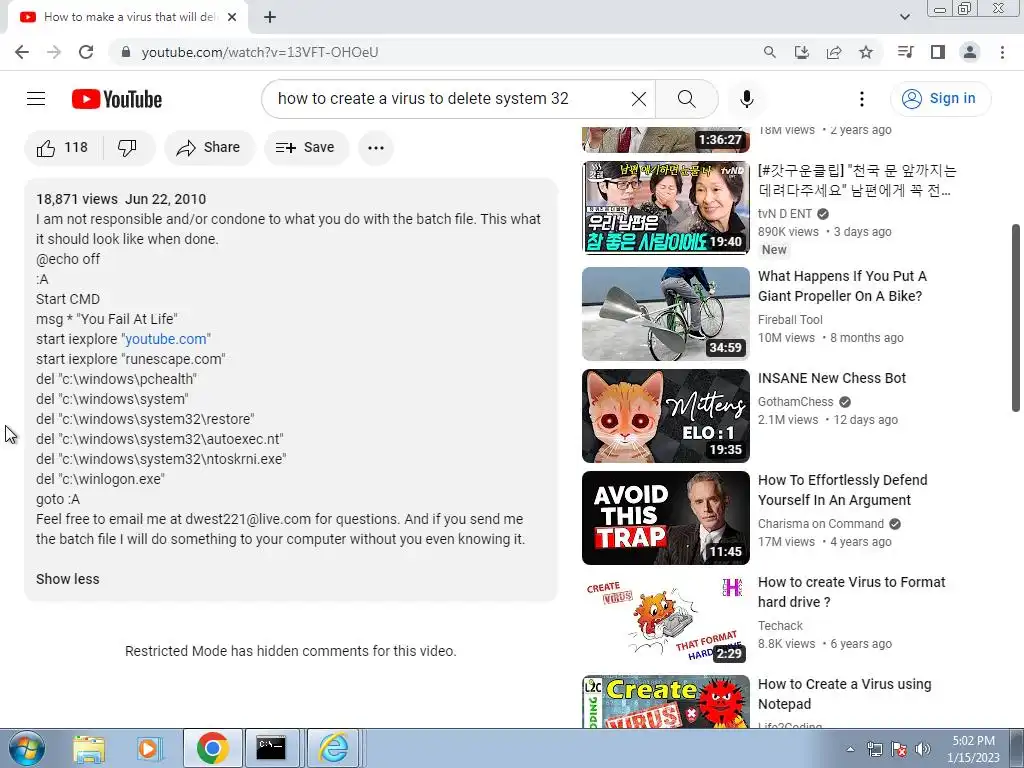Open network tray icon

point(874,749)
